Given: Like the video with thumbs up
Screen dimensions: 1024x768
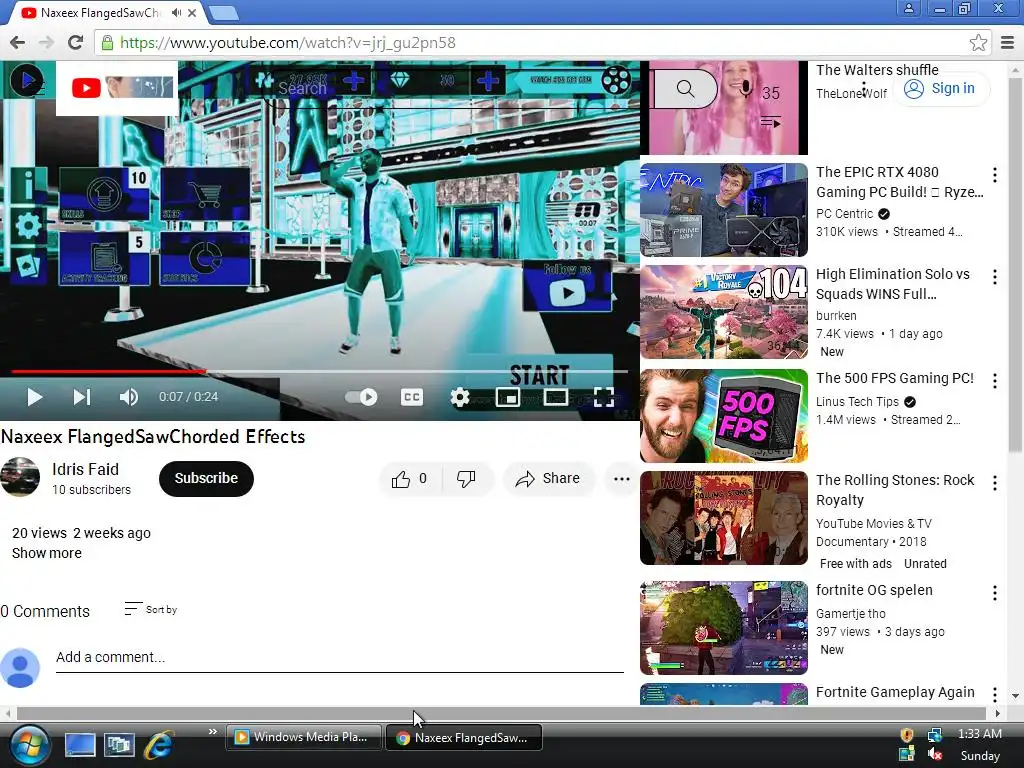Looking at the screenshot, I should (410, 479).
